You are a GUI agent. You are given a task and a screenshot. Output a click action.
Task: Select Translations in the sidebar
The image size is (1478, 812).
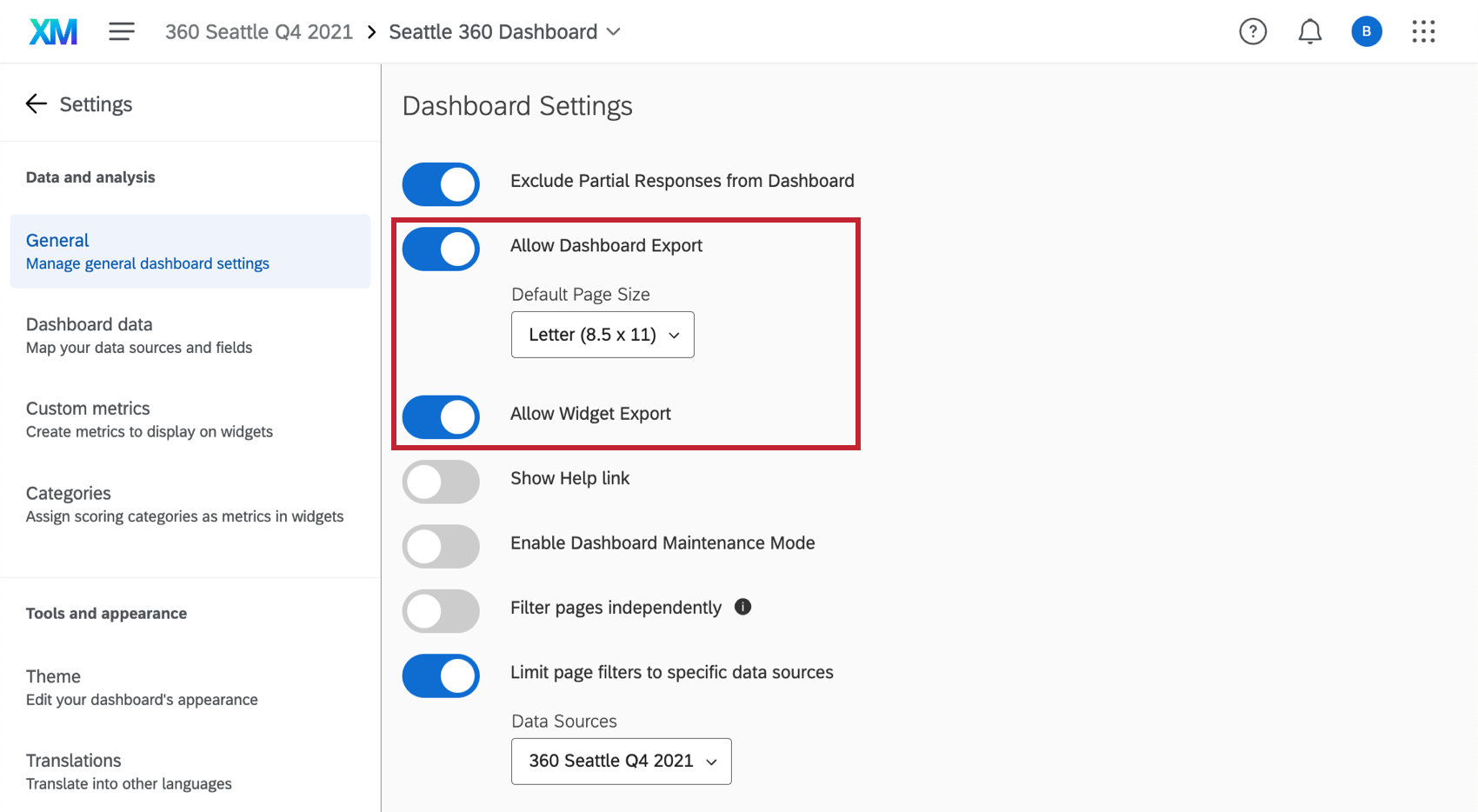coord(74,760)
